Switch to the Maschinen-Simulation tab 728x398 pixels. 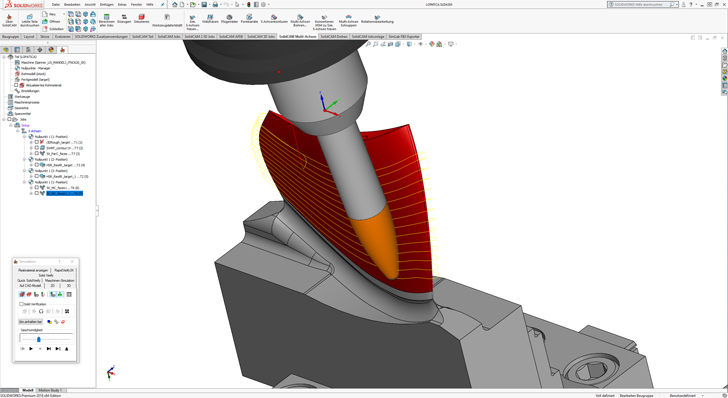(x=59, y=281)
